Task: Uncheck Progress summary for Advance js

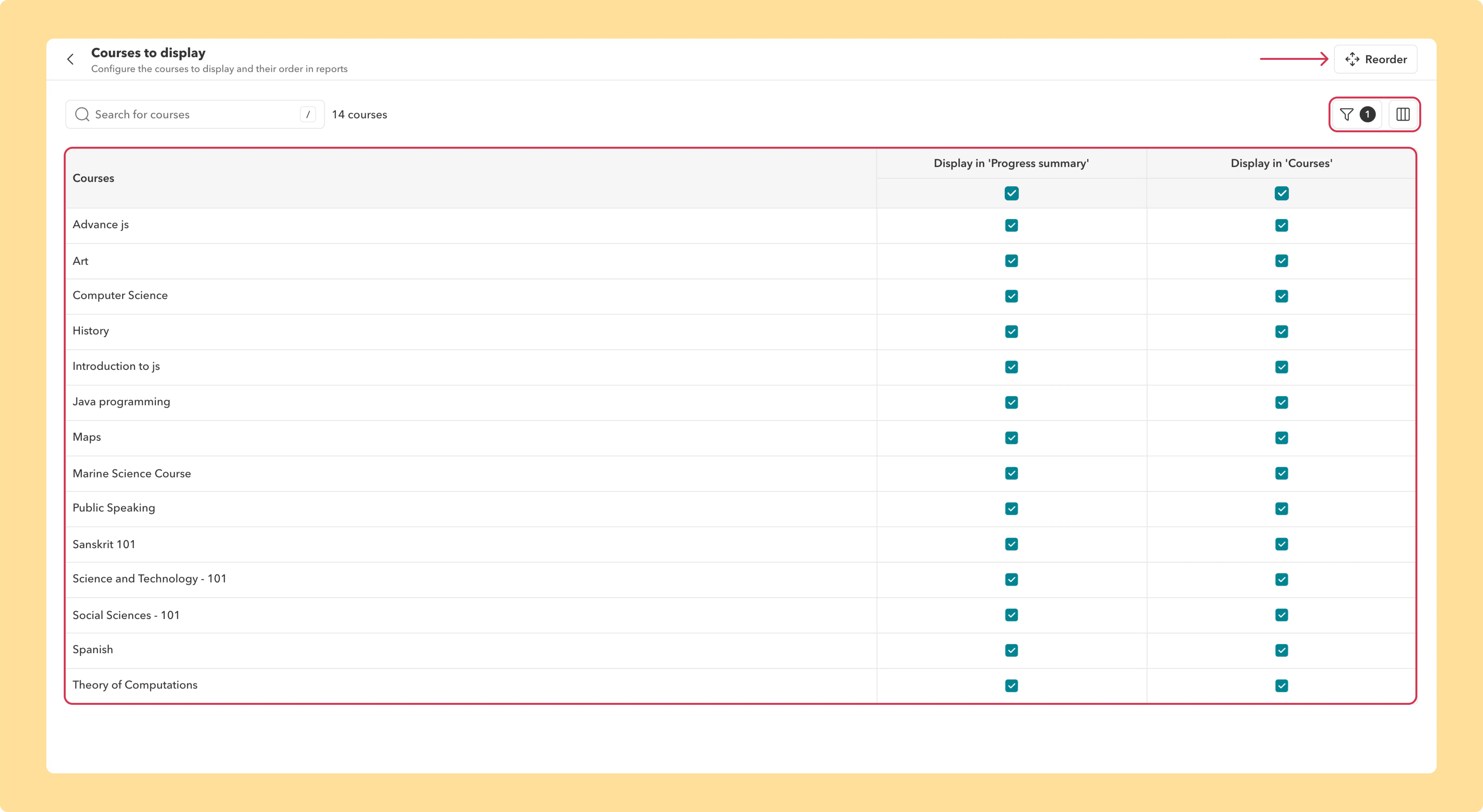Action: click(1012, 225)
